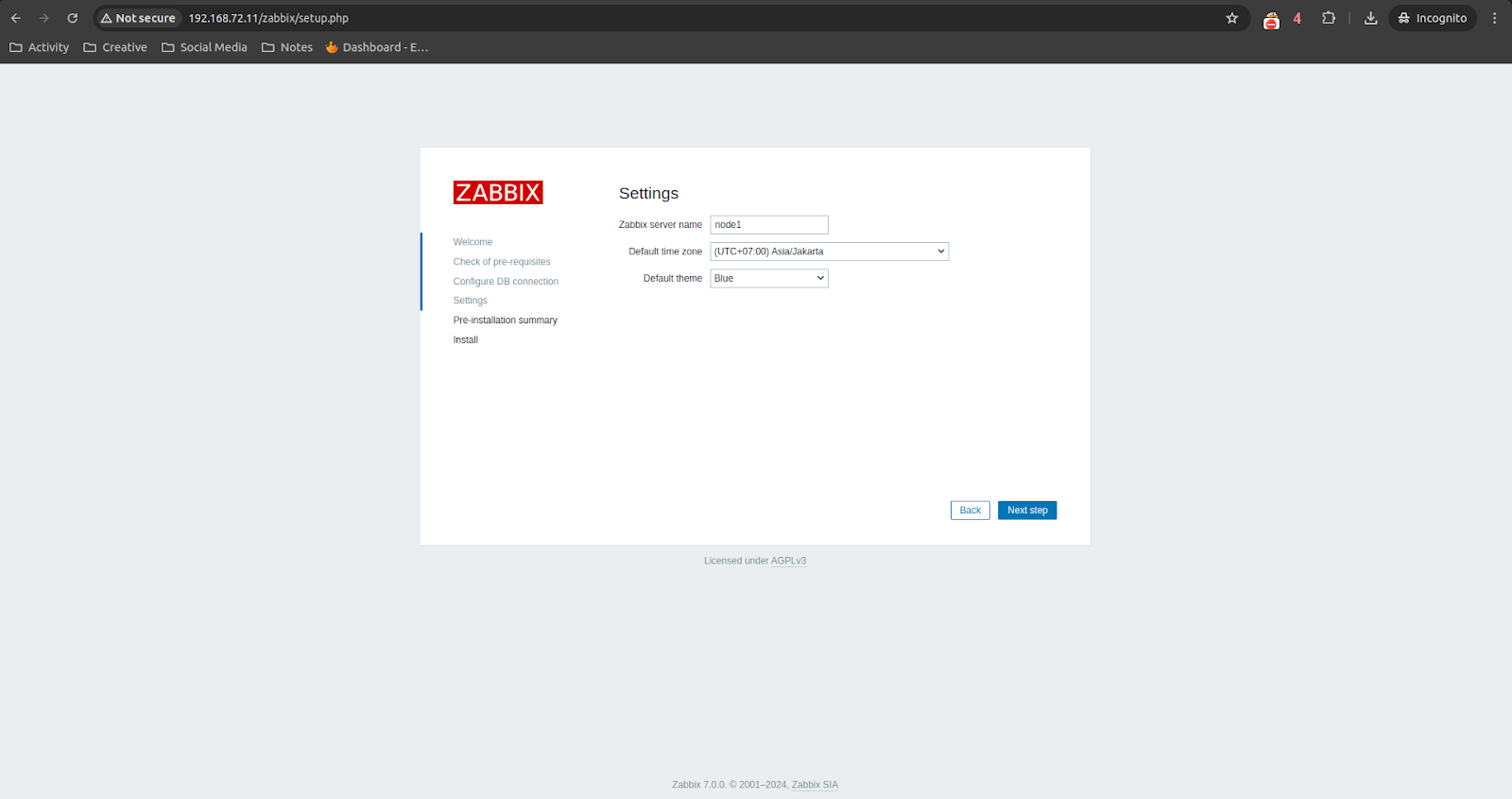The image size is (1512, 799).
Task: Click the browser forward arrow
Action: pyautogui.click(x=44, y=18)
